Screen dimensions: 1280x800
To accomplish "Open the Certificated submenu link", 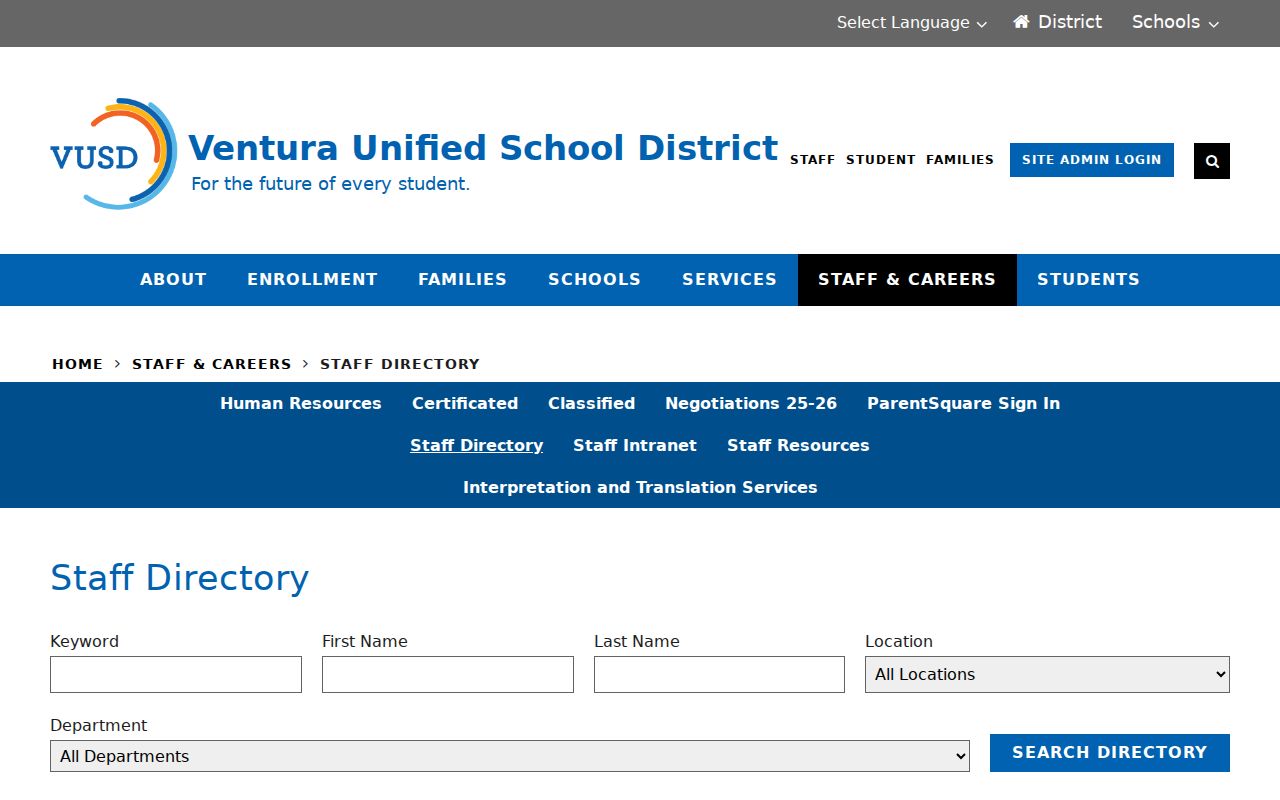I will [465, 404].
